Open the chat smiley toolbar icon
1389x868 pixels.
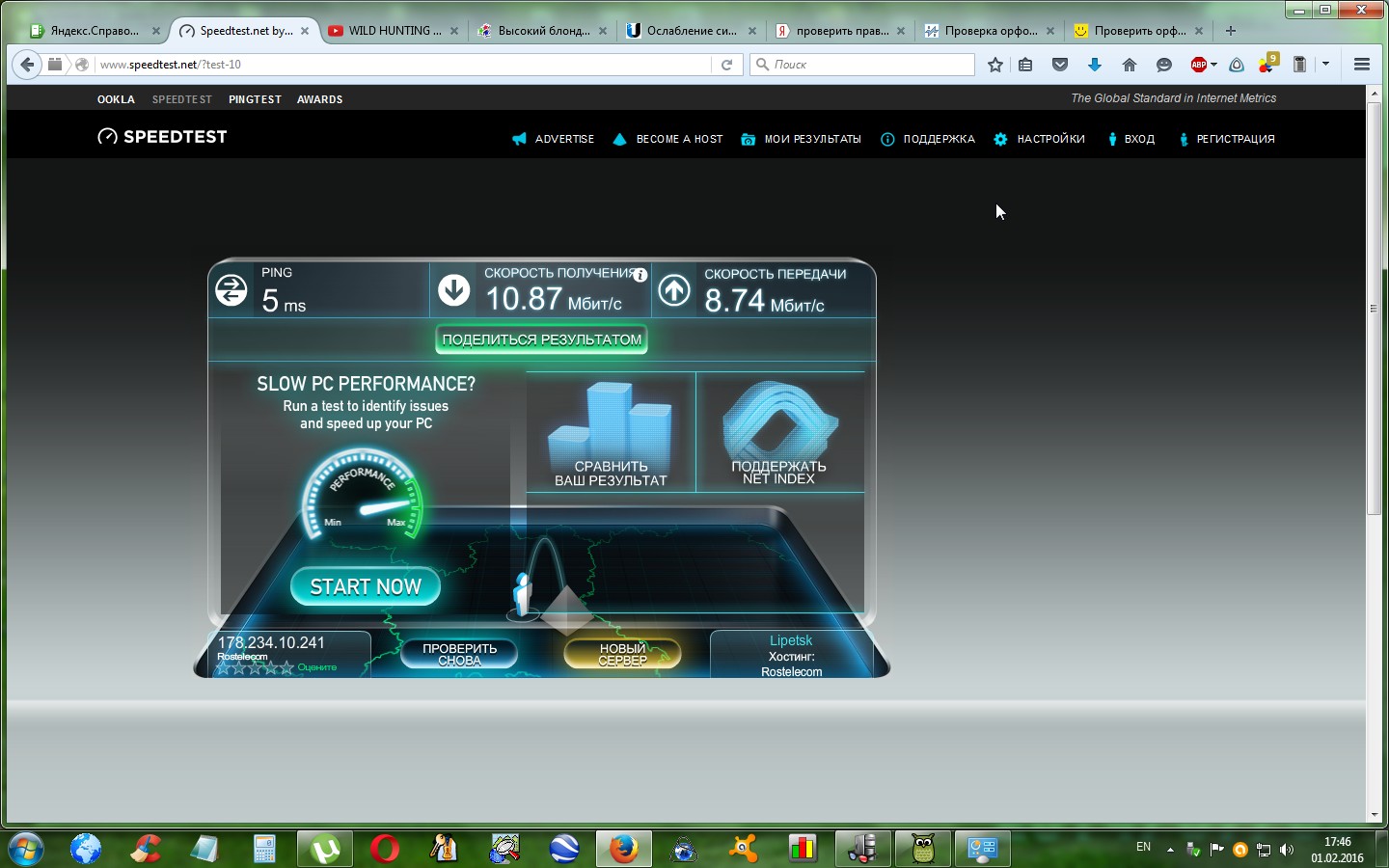point(1164,65)
